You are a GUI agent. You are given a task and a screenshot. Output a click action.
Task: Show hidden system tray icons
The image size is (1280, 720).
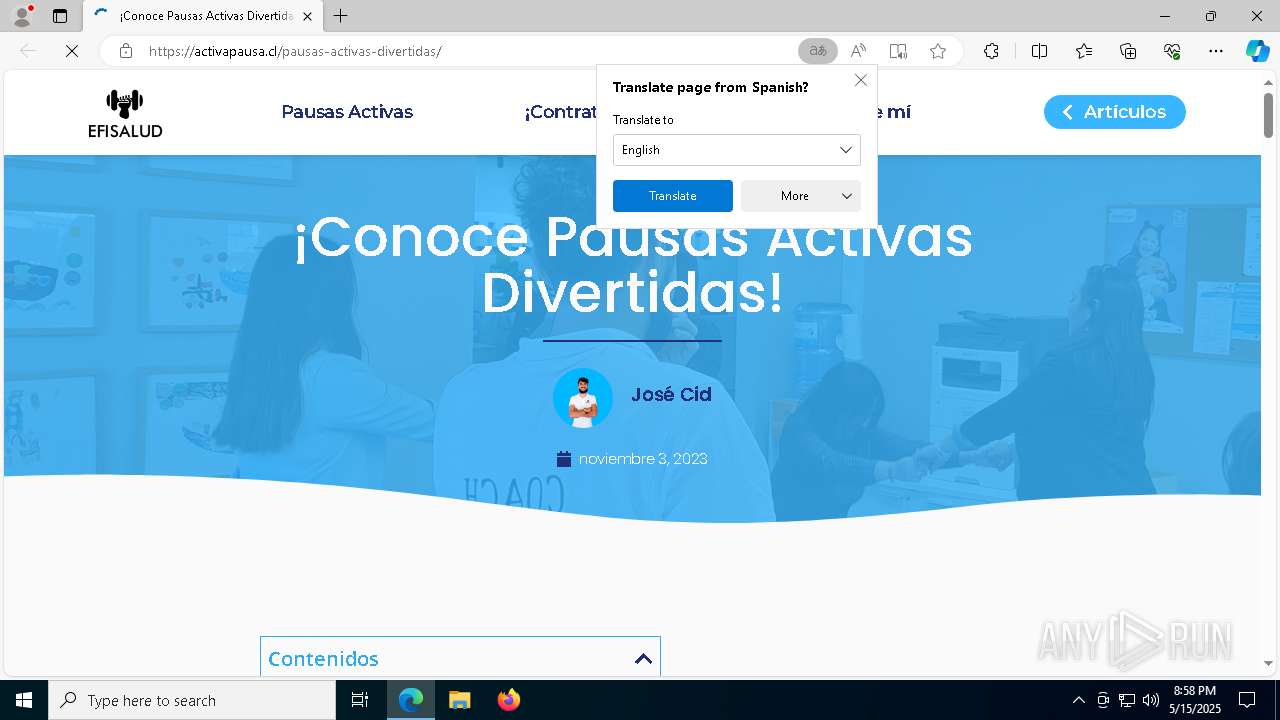[x=1078, y=700]
